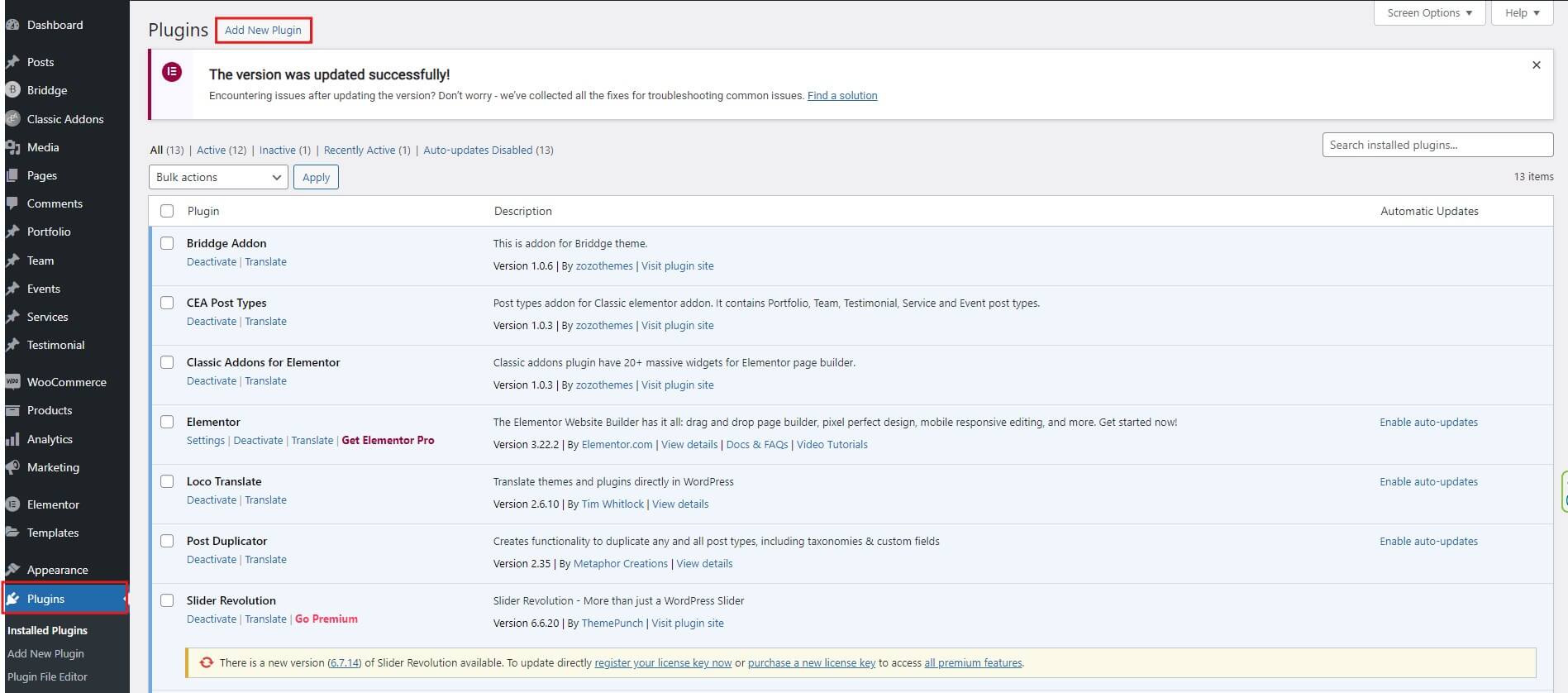1568x693 pixels.
Task: Dismiss the version updated notice
Action: (1536, 65)
